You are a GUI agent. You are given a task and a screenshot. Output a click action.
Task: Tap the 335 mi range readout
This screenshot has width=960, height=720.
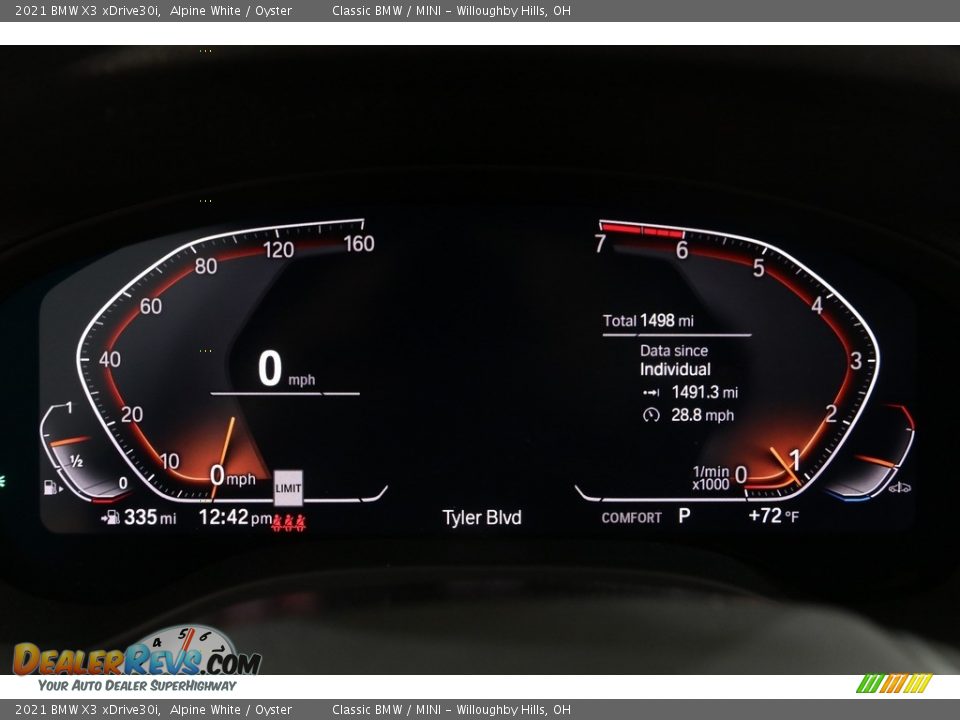(x=150, y=517)
